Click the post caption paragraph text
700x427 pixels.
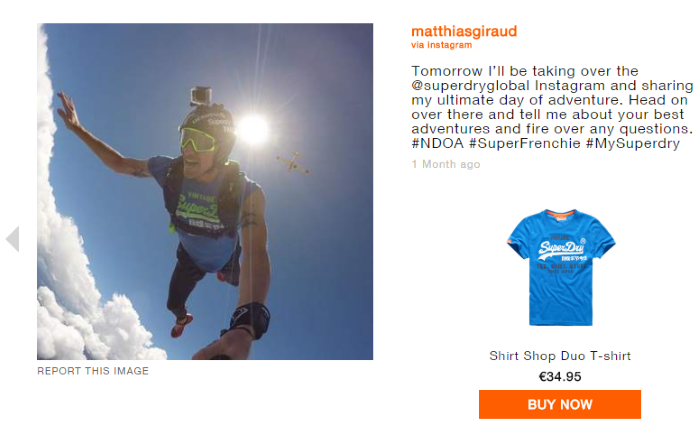click(552, 107)
